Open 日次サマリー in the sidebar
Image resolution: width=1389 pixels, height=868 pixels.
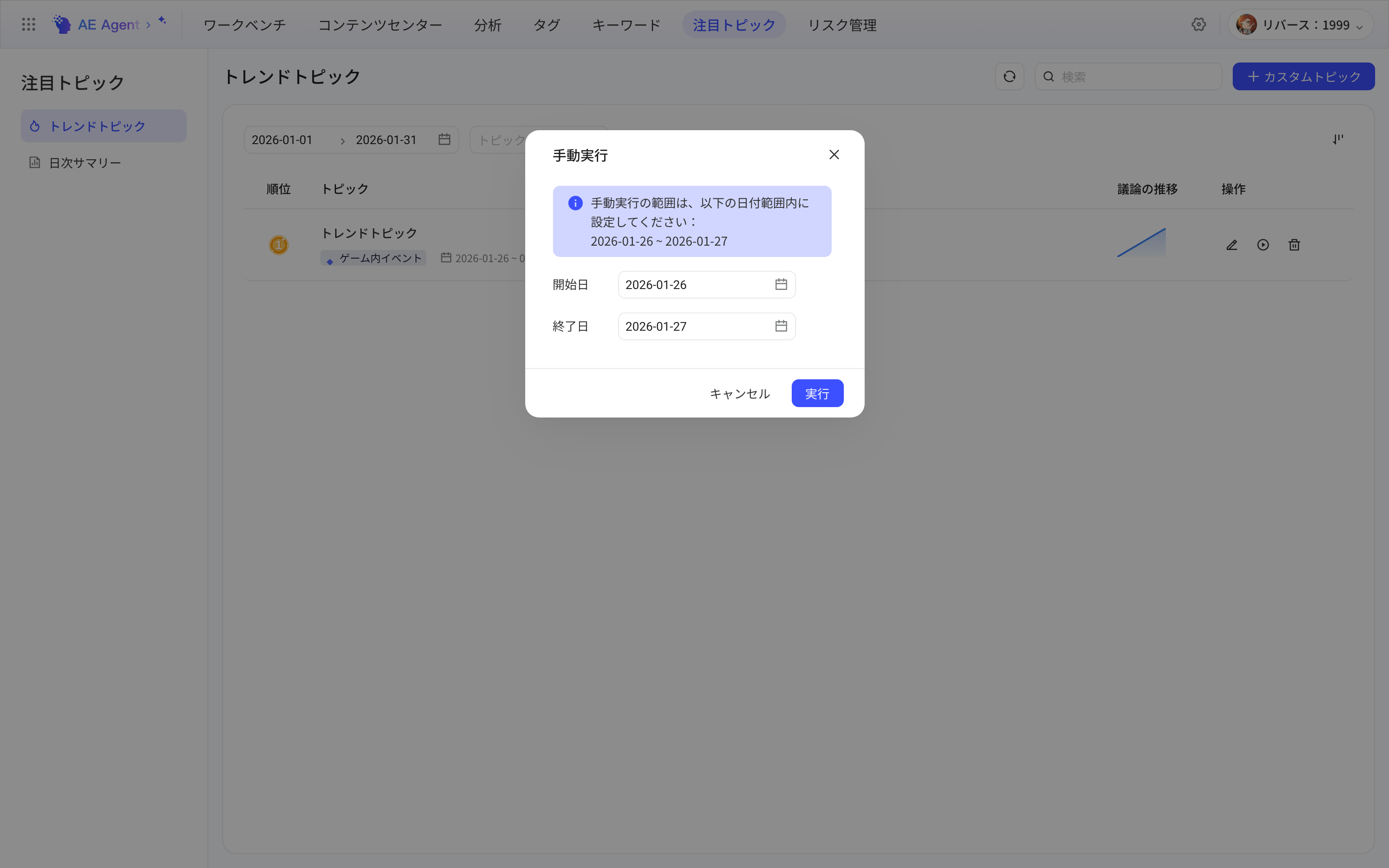pos(104,162)
